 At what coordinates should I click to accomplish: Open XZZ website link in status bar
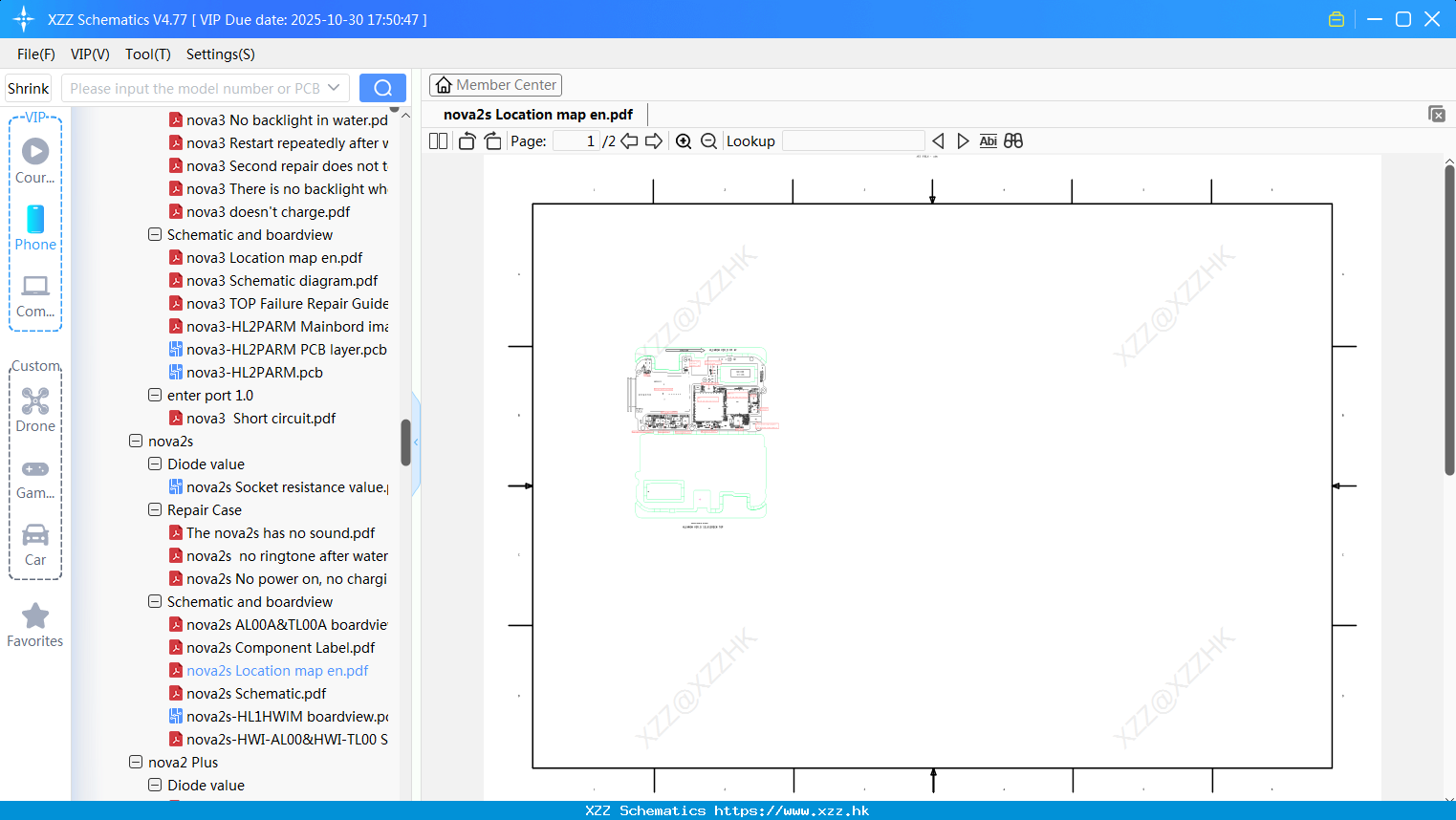pos(792,810)
